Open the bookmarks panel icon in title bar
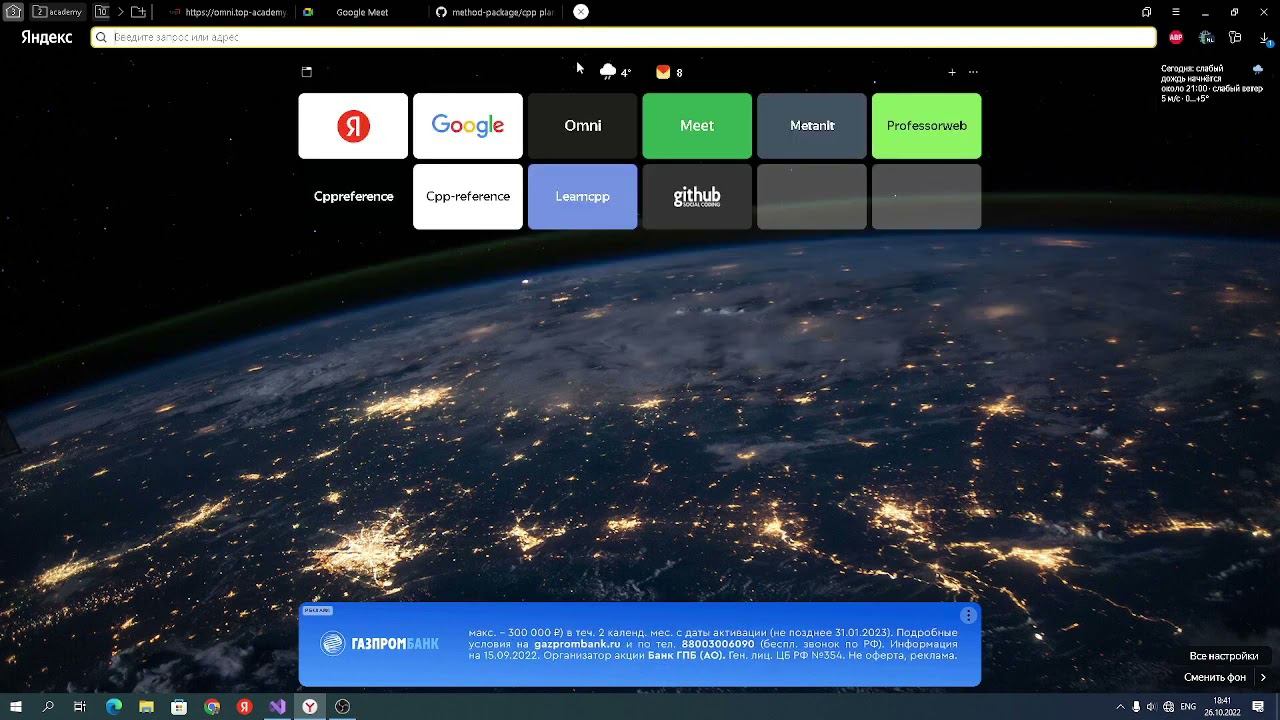Viewport: 1280px width, 720px height. [x=1146, y=12]
